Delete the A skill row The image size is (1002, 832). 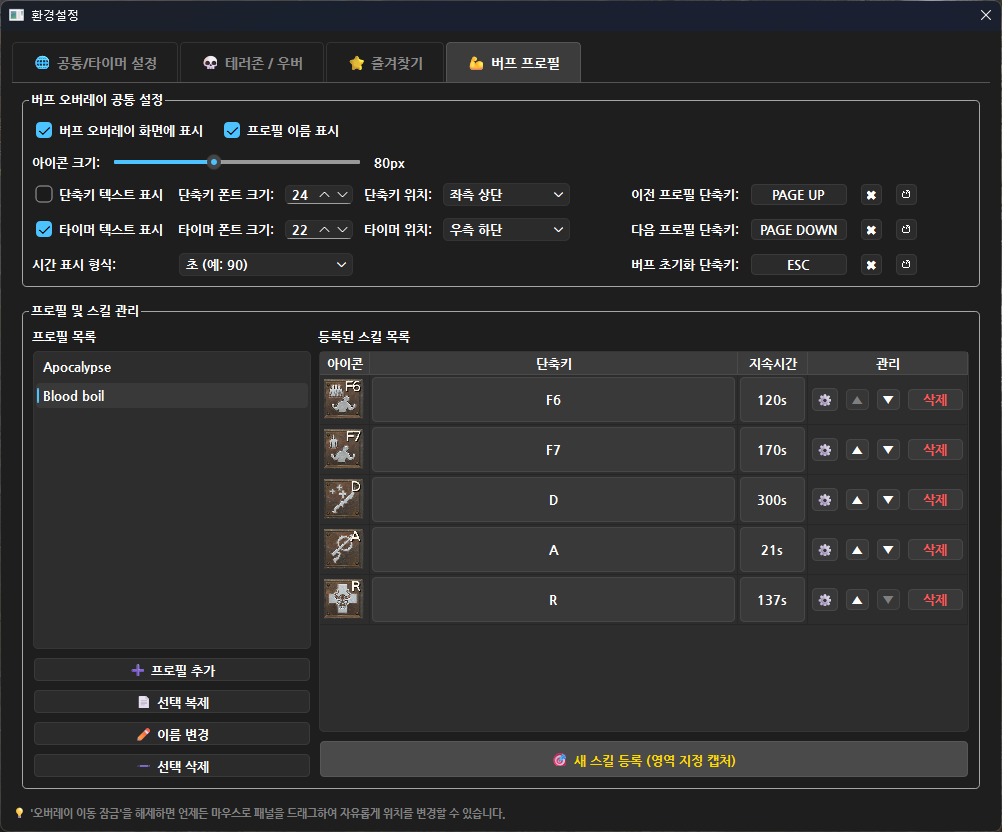pos(935,550)
